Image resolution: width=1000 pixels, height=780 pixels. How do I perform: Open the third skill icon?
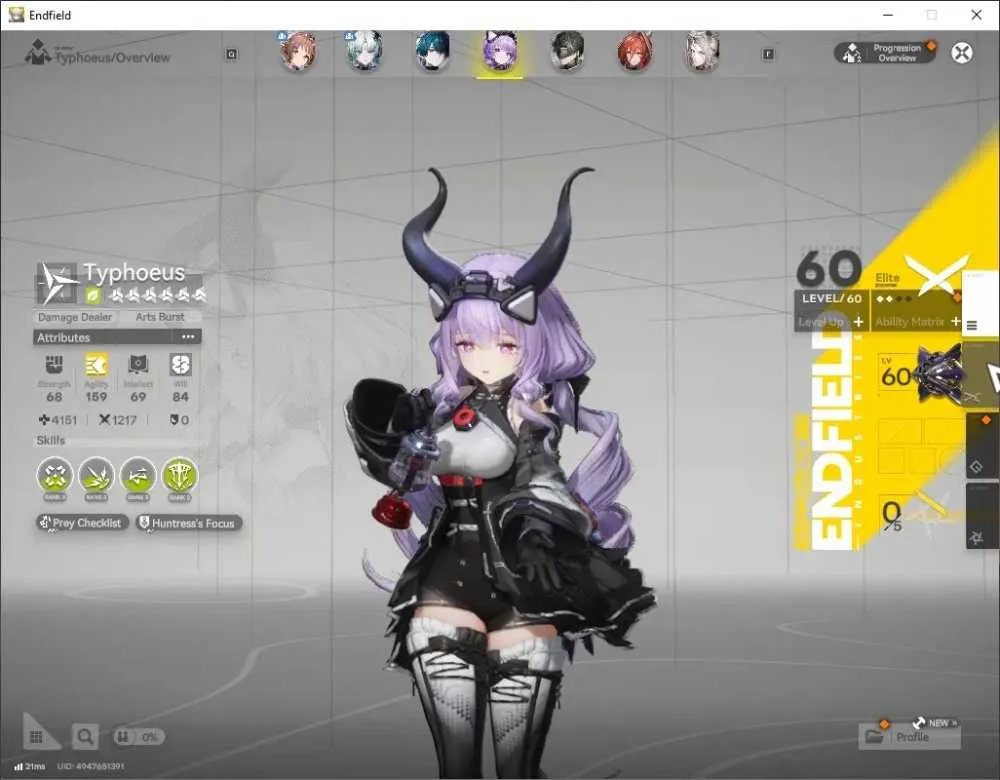pyautogui.click(x=138, y=476)
